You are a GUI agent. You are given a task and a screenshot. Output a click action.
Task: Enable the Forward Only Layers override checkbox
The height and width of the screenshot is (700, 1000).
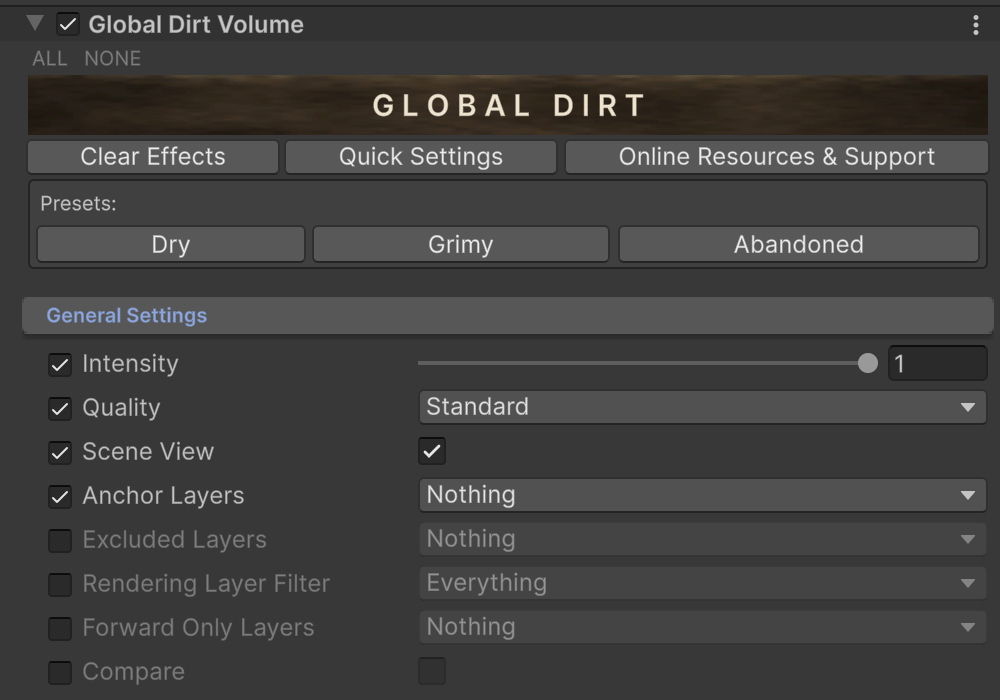point(60,629)
